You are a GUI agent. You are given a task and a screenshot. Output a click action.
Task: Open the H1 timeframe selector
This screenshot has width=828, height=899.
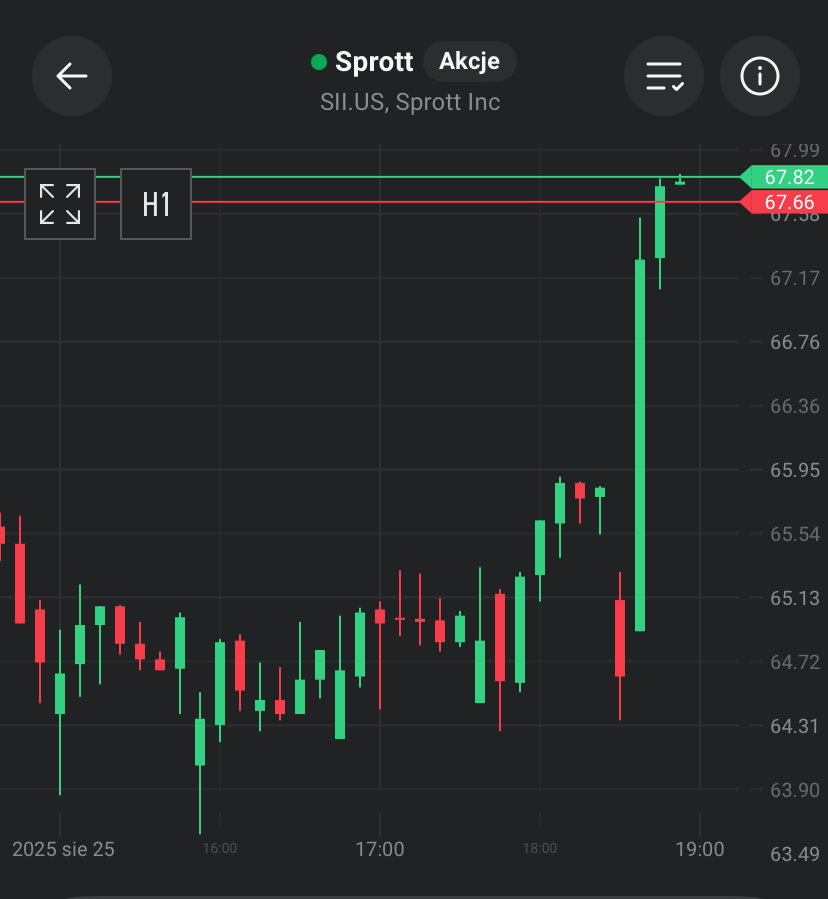click(x=156, y=204)
